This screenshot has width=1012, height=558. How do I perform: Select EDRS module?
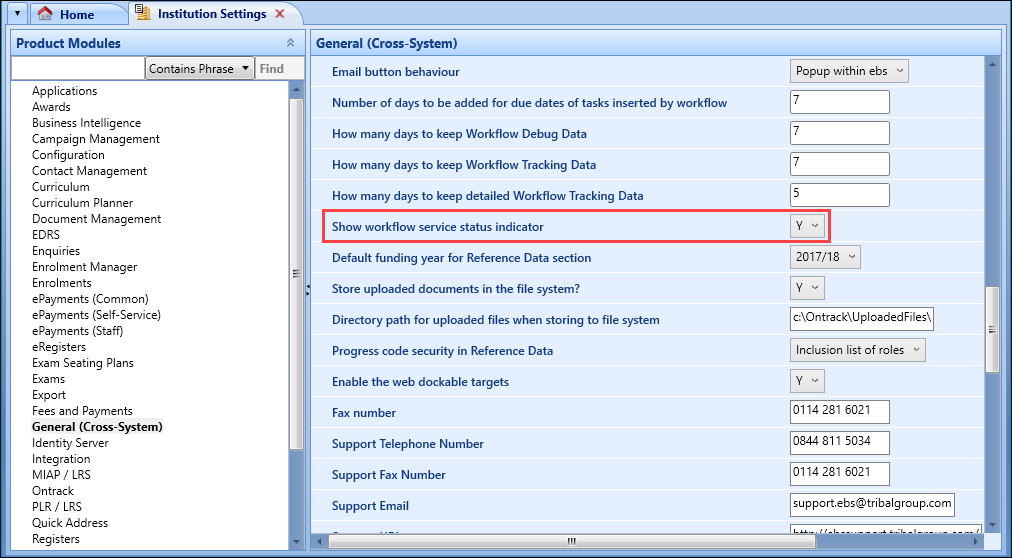(46, 235)
